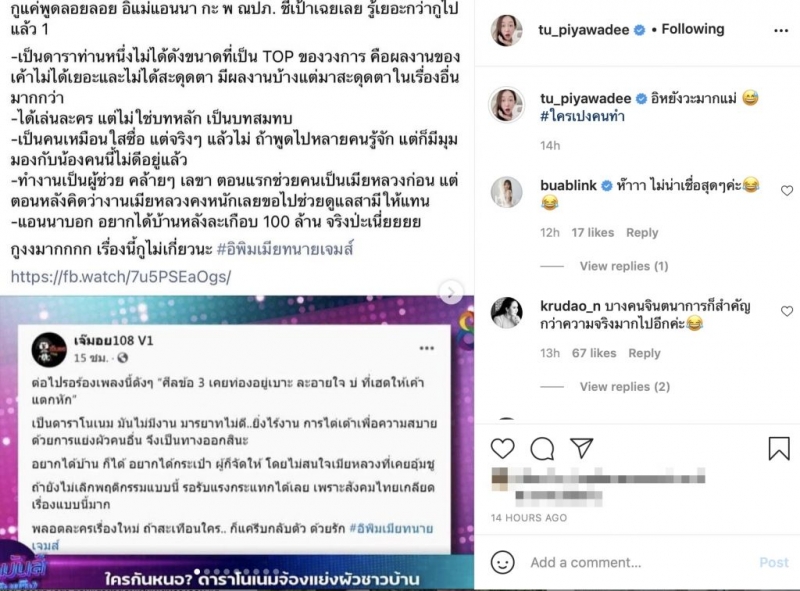Viewport: 800px width, 591px height.
Task: Expand View replies (1) under buablink
Action: (623, 266)
